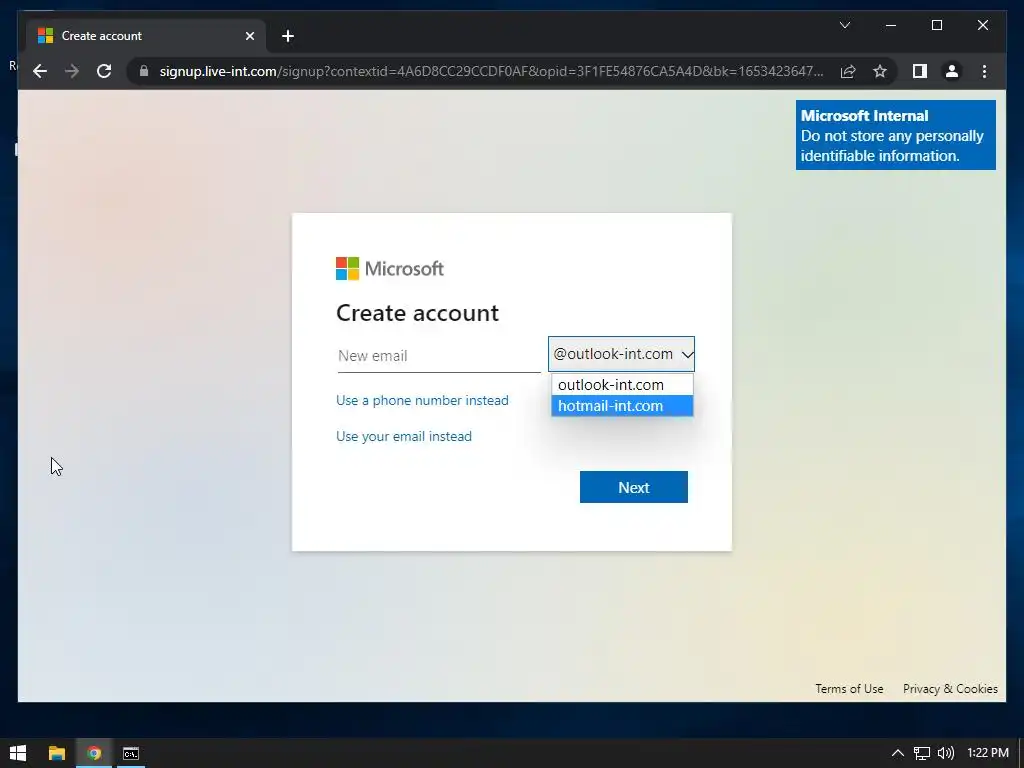
Task: Open the Command Prompt taskbar icon
Action: (x=131, y=753)
